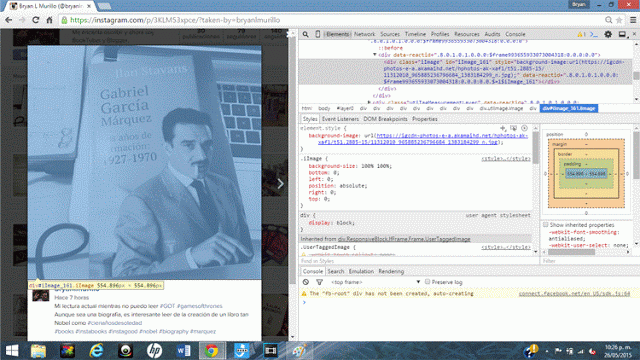Image resolution: width=640 pixels, height=360 pixels.
Task: Open connect.facebook.net sdk.js source link
Action: click(x=574, y=293)
